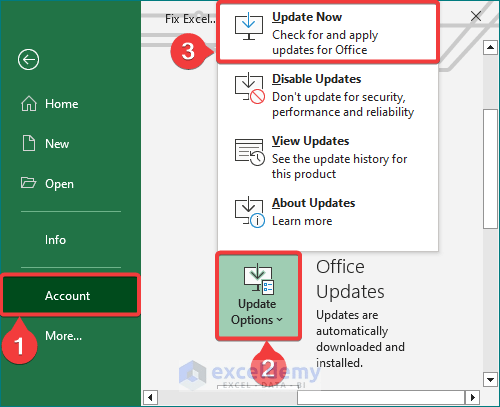Open the Home page in backstage
500x407 pixels.
[x=70, y=104]
